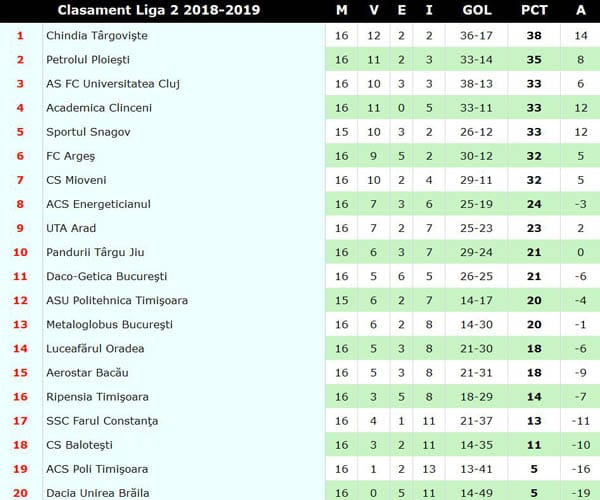Open Metaloglobus București entry
Viewport: 600px width, 500px height.
(x=109, y=325)
